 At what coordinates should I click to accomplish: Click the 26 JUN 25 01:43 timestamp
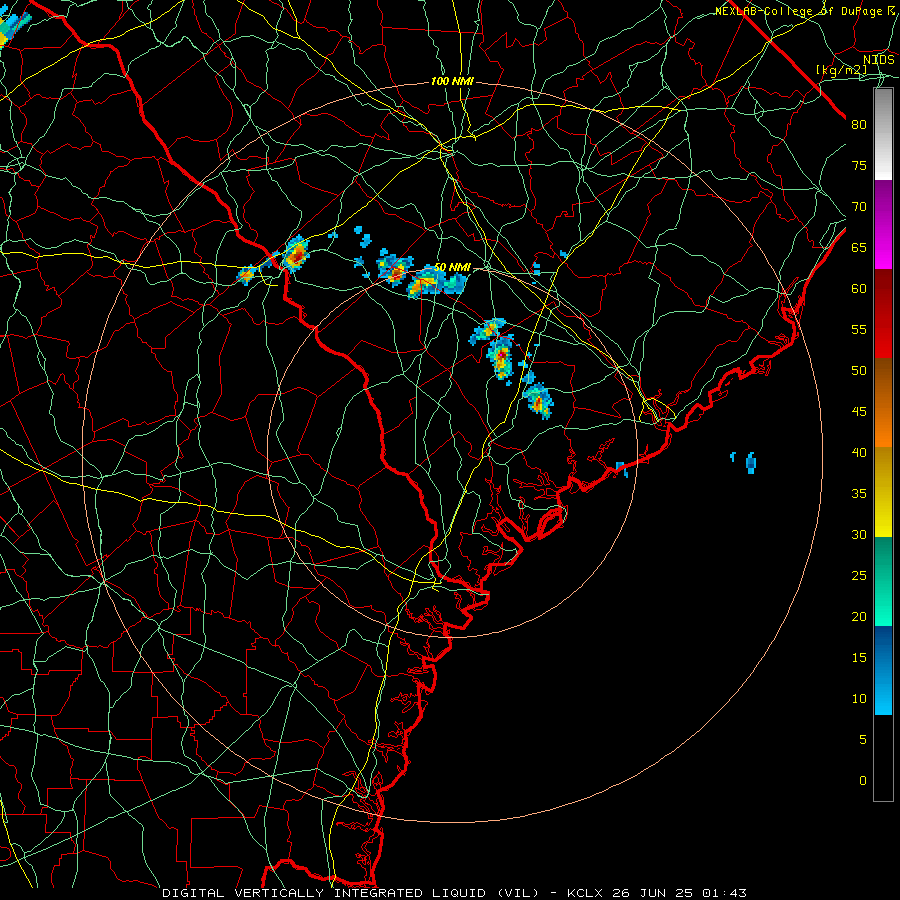pyautogui.click(x=680, y=893)
